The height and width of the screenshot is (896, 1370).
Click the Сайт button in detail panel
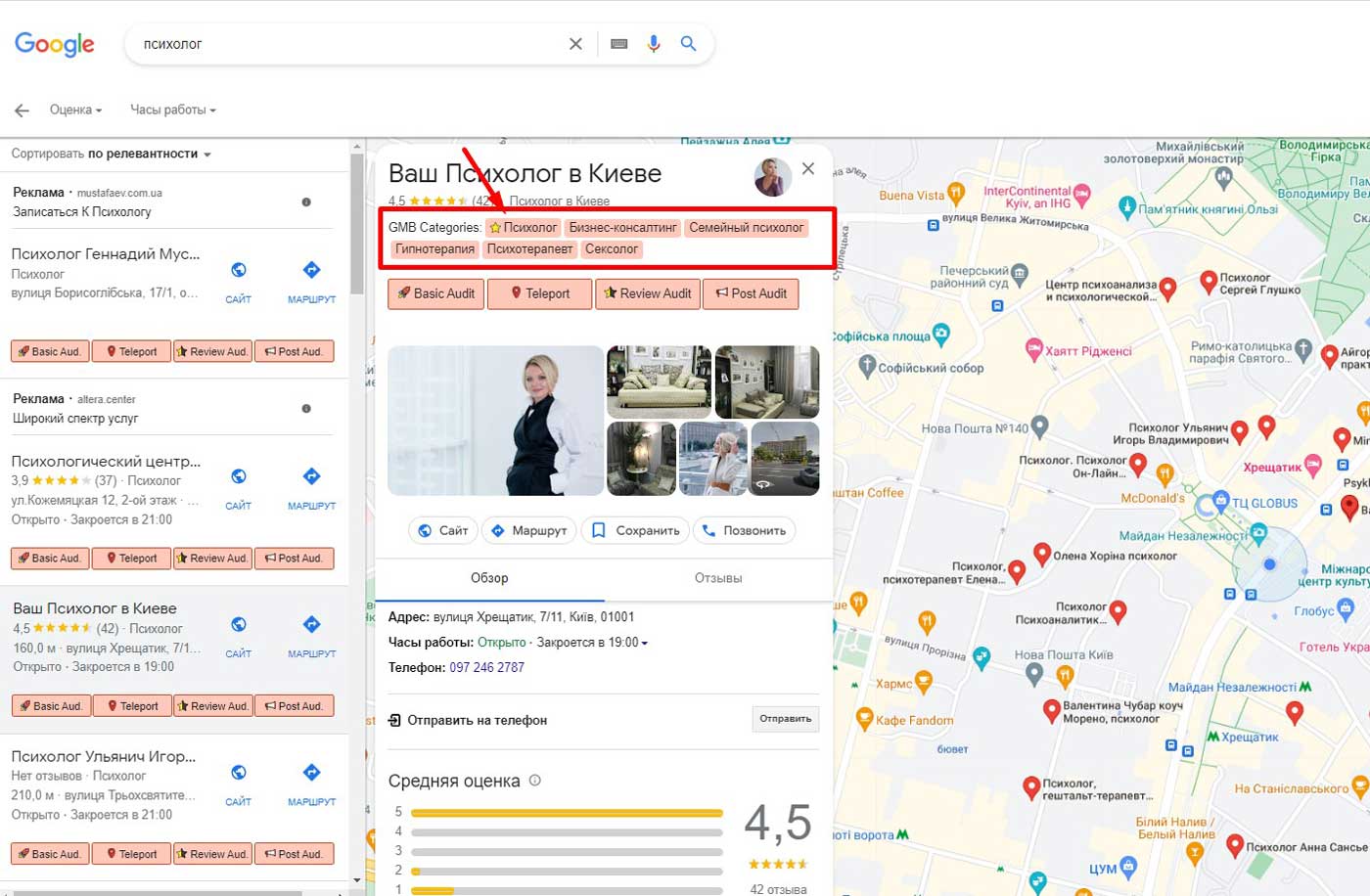click(443, 530)
